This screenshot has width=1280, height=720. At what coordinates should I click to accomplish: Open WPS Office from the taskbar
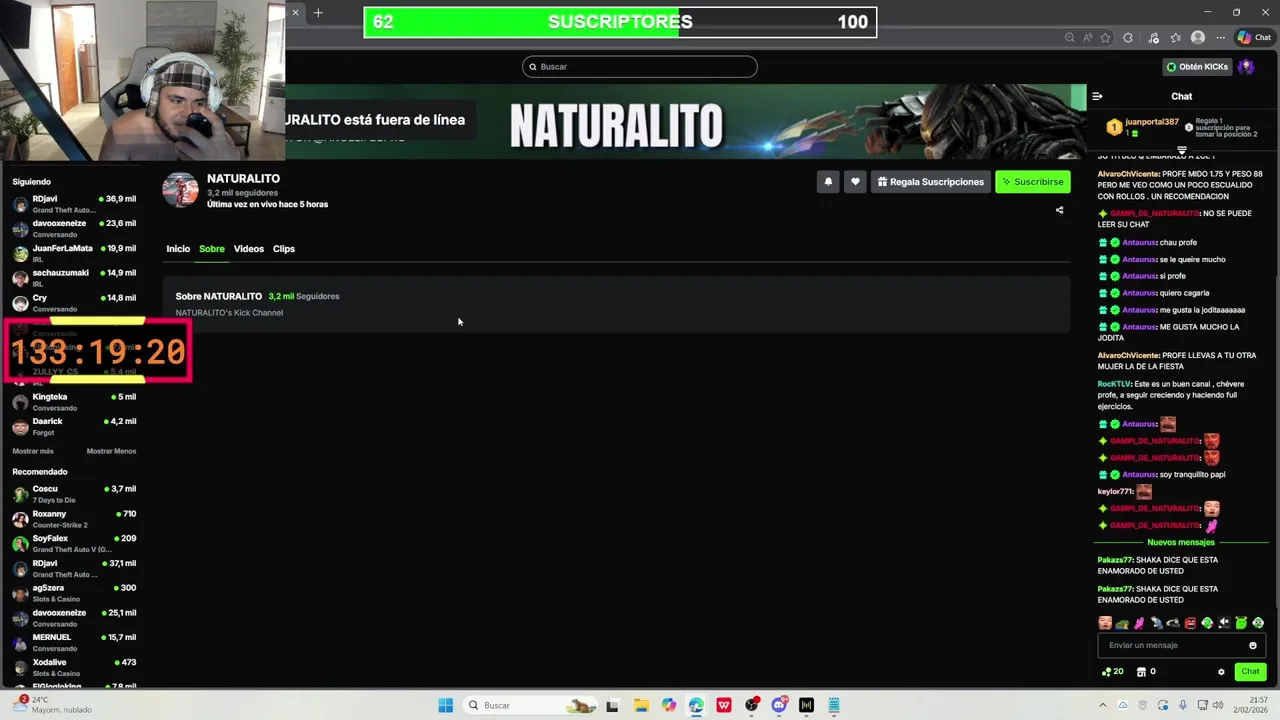coord(724,705)
